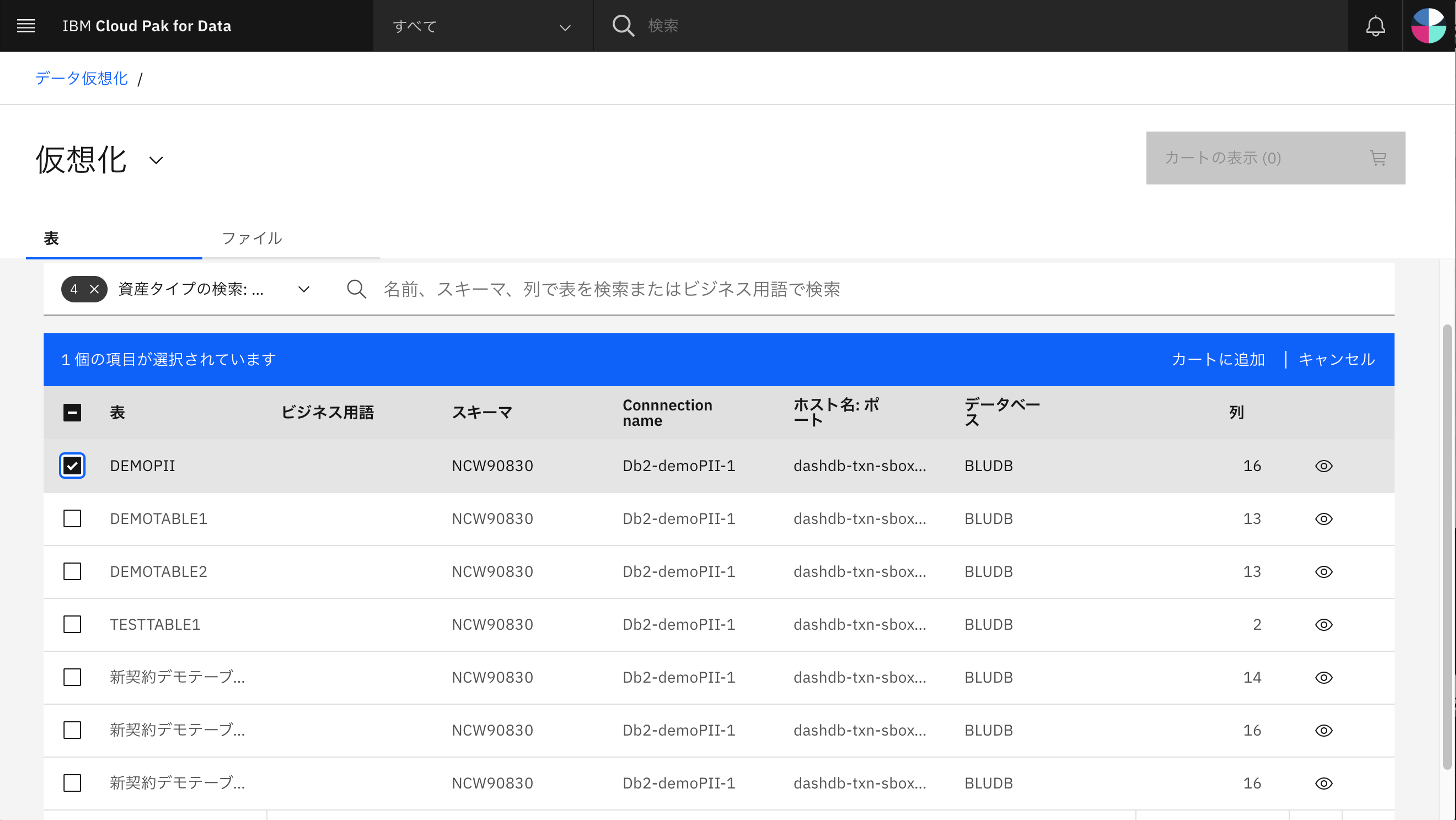Follow the データ仮想化 breadcrumb link
The width and height of the screenshot is (1456, 820).
click(x=80, y=77)
